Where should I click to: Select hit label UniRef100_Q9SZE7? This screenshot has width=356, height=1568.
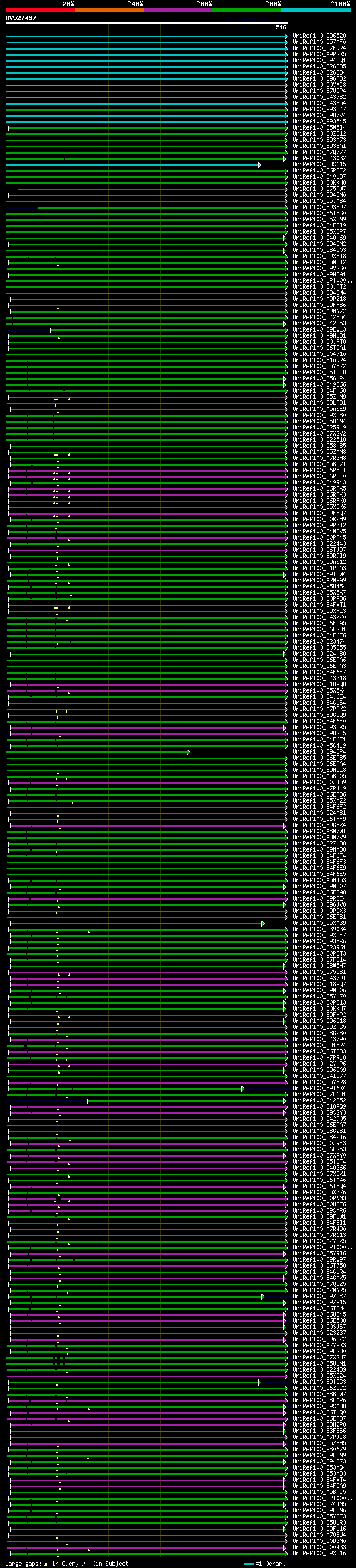coord(319,935)
